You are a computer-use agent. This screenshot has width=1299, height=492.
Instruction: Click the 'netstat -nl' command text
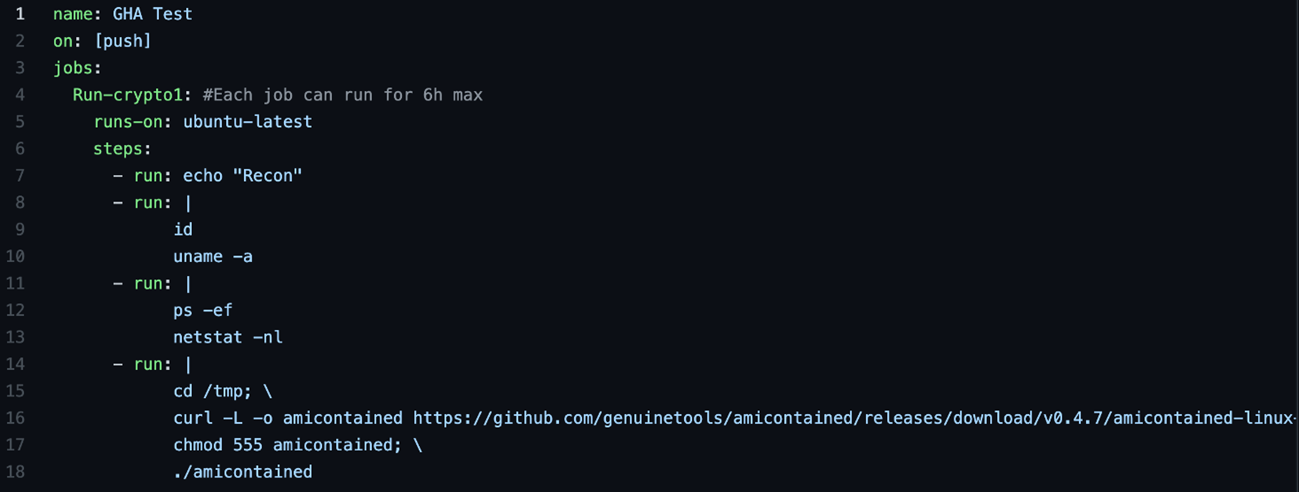(227, 337)
